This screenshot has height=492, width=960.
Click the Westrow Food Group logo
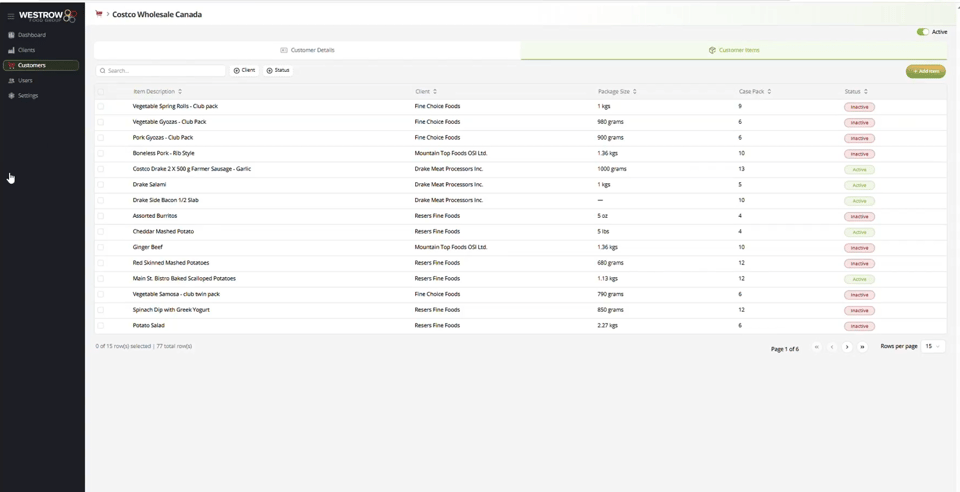(48, 16)
